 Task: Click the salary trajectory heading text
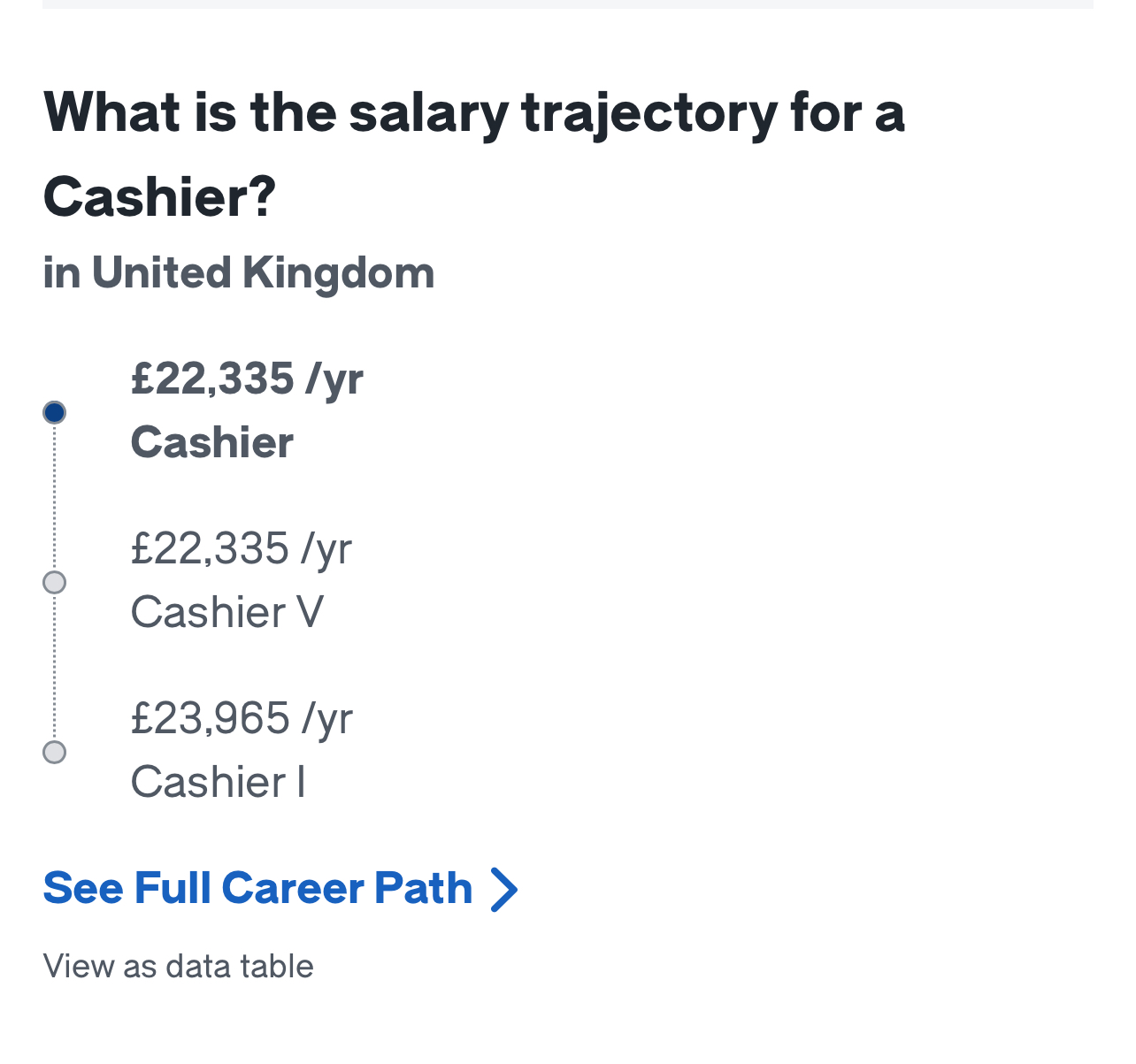pos(474,154)
